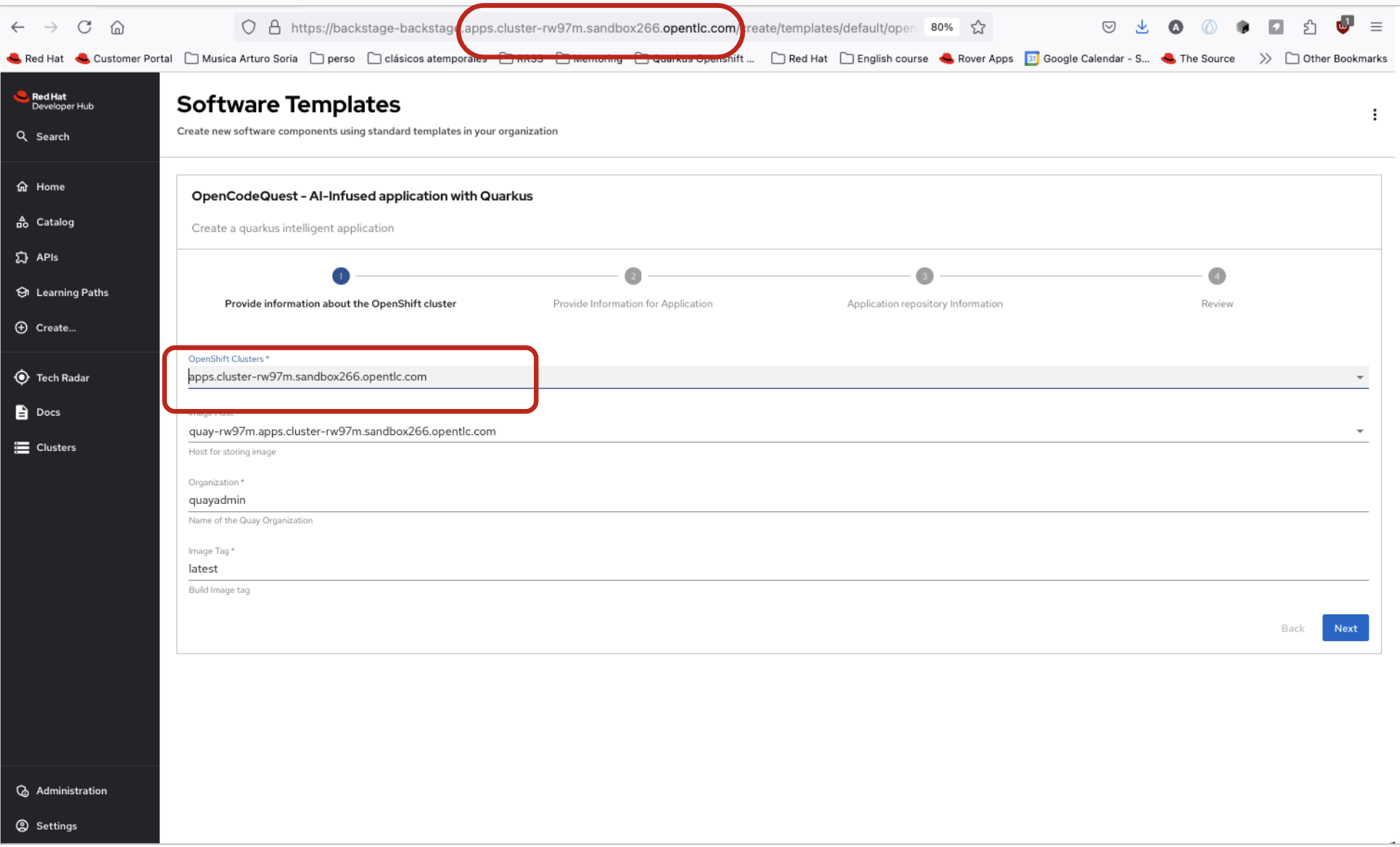Open the downloads arrow icon
This screenshot has height=847, width=1400.
pos(1142,28)
